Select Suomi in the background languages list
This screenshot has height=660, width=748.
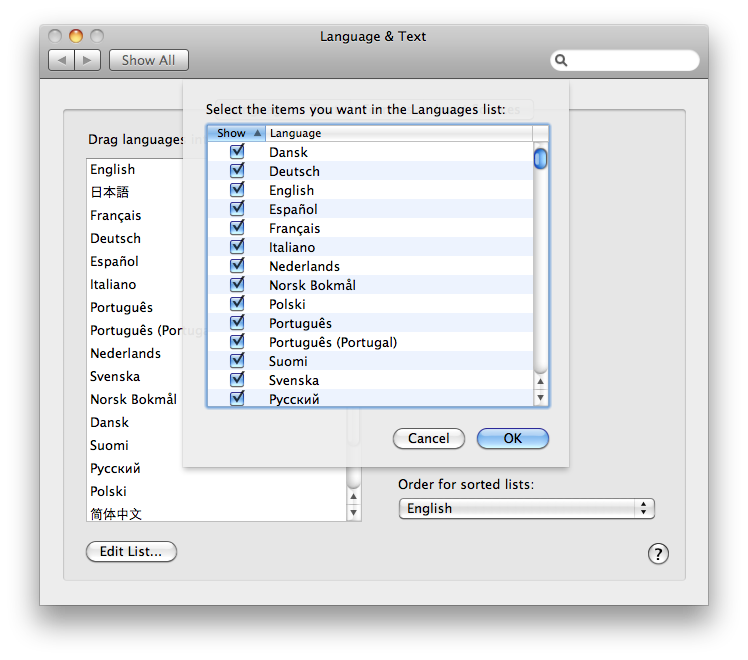109,445
